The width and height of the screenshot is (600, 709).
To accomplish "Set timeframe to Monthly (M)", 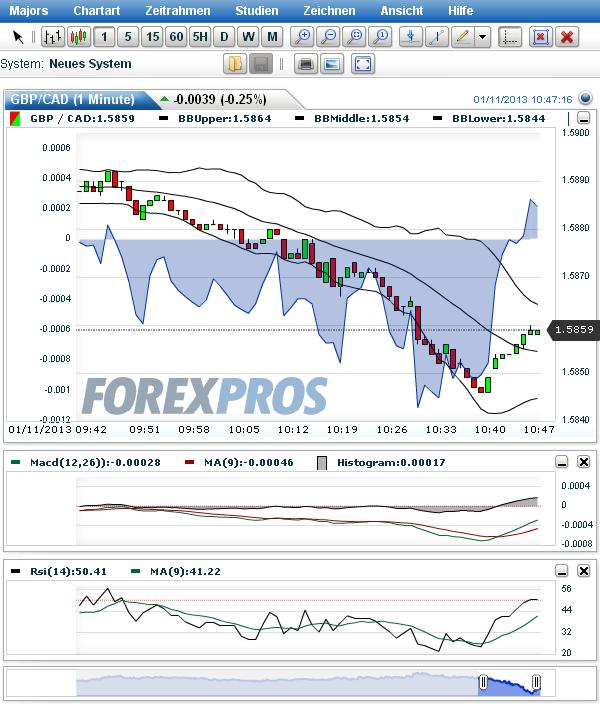I will [x=272, y=37].
